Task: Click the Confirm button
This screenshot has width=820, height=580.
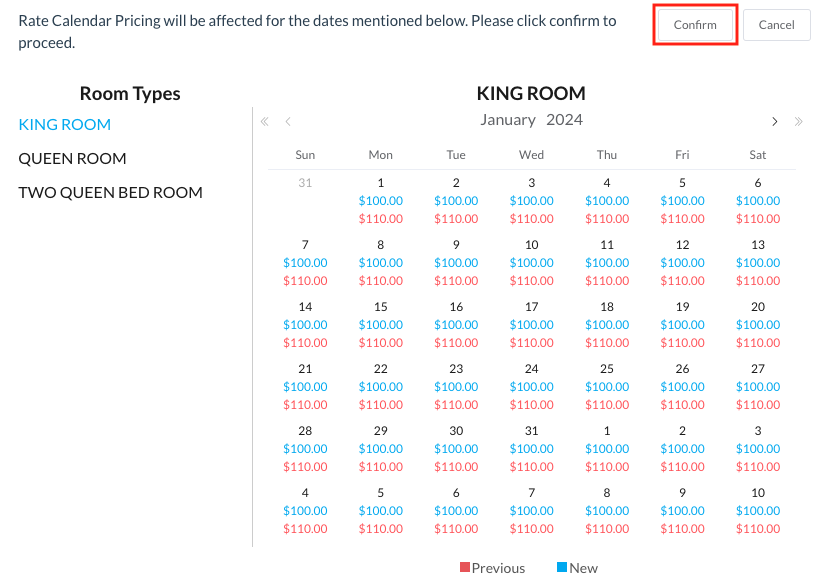Action: (695, 25)
